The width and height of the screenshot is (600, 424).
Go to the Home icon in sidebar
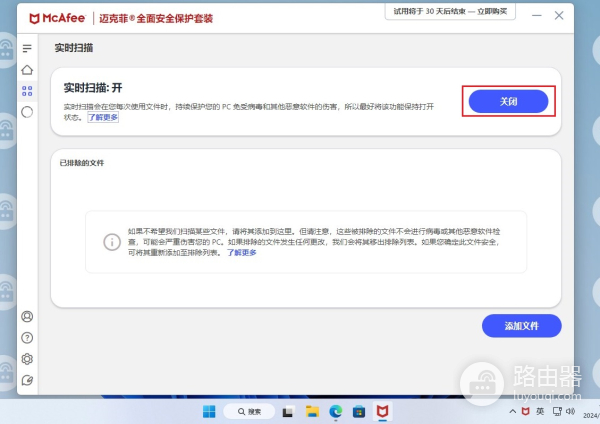pyautogui.click(x=27, y=70)
